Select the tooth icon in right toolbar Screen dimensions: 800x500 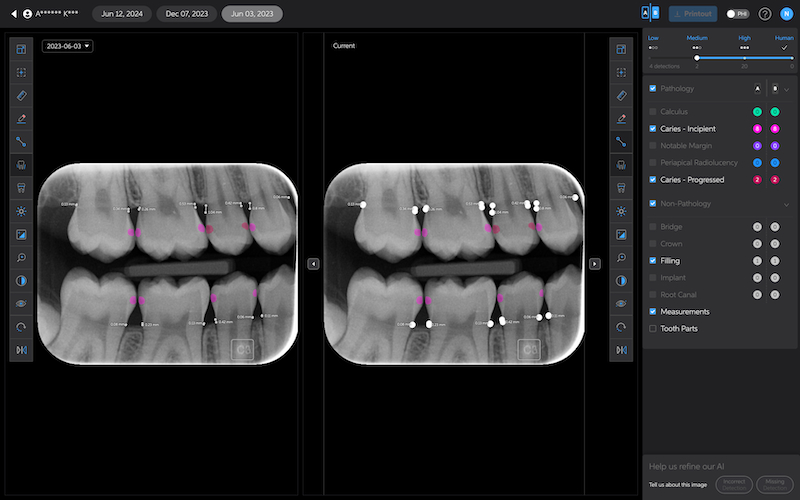click(621, 188)
